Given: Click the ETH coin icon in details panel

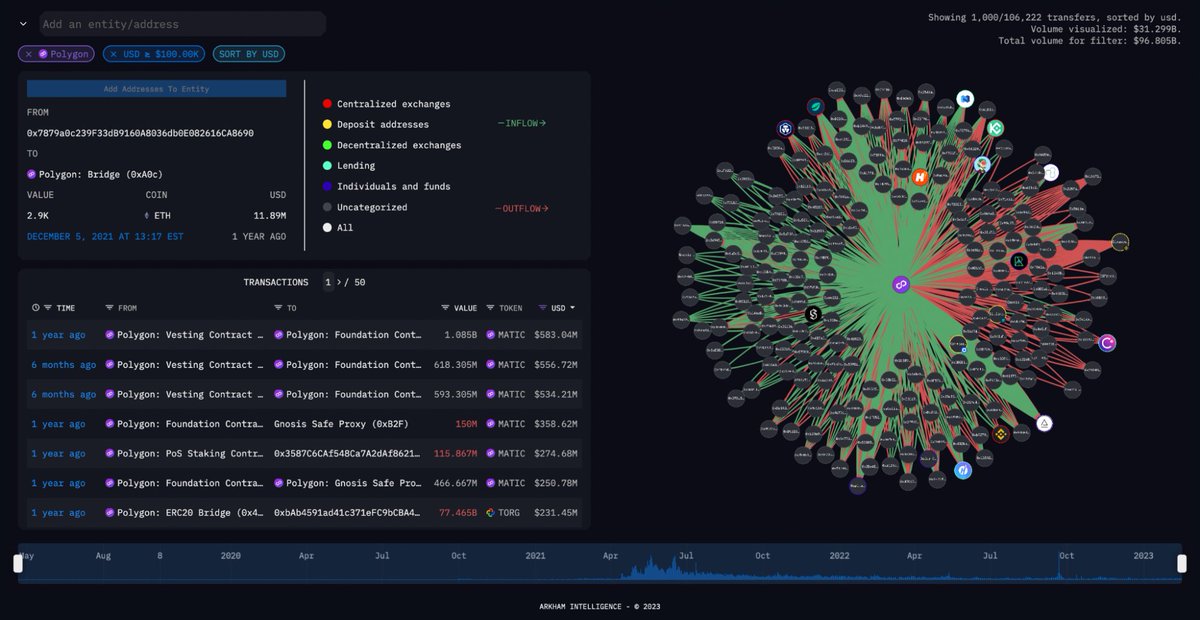Looking at the screenshot, I should (x=149, y=215).
